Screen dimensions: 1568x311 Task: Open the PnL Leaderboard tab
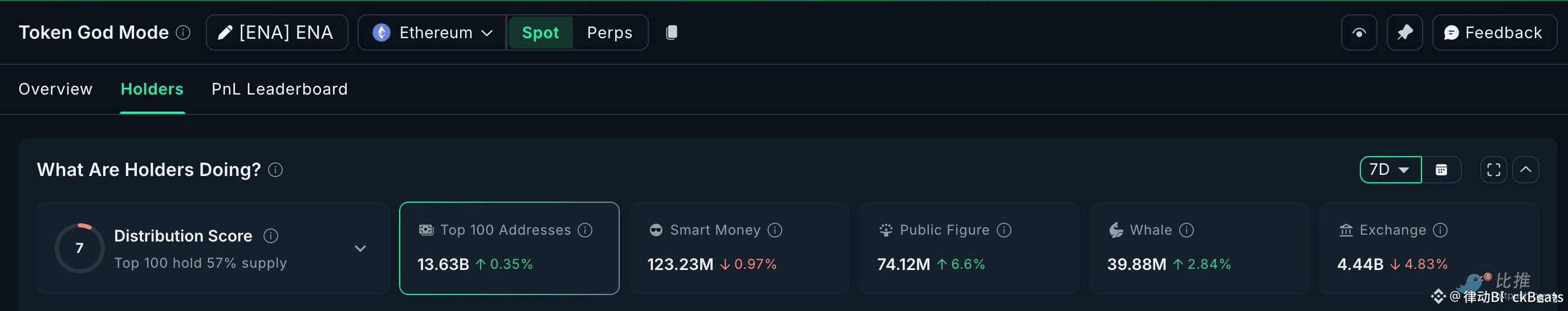279,89
